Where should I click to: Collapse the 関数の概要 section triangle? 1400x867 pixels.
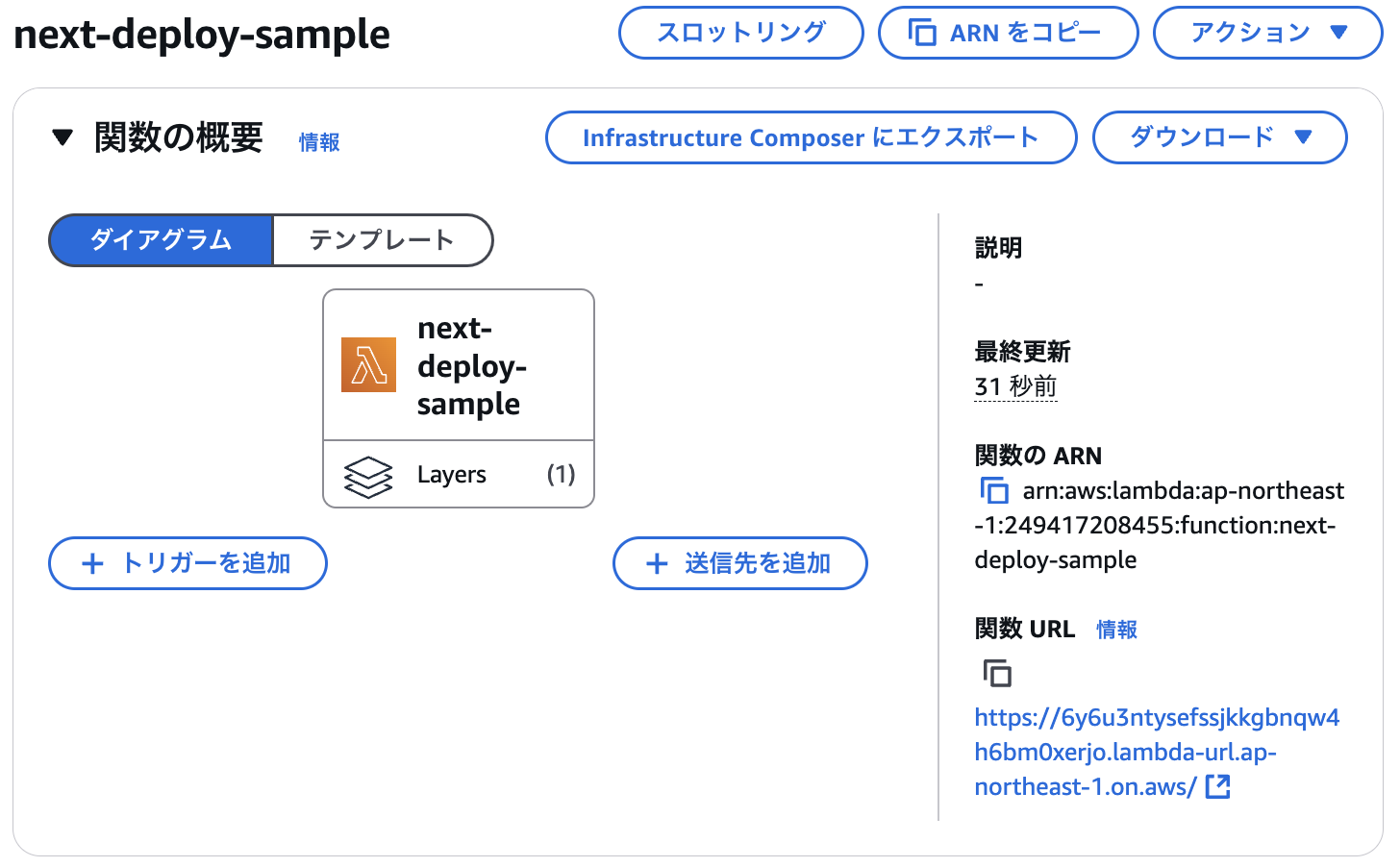point(62,138)
